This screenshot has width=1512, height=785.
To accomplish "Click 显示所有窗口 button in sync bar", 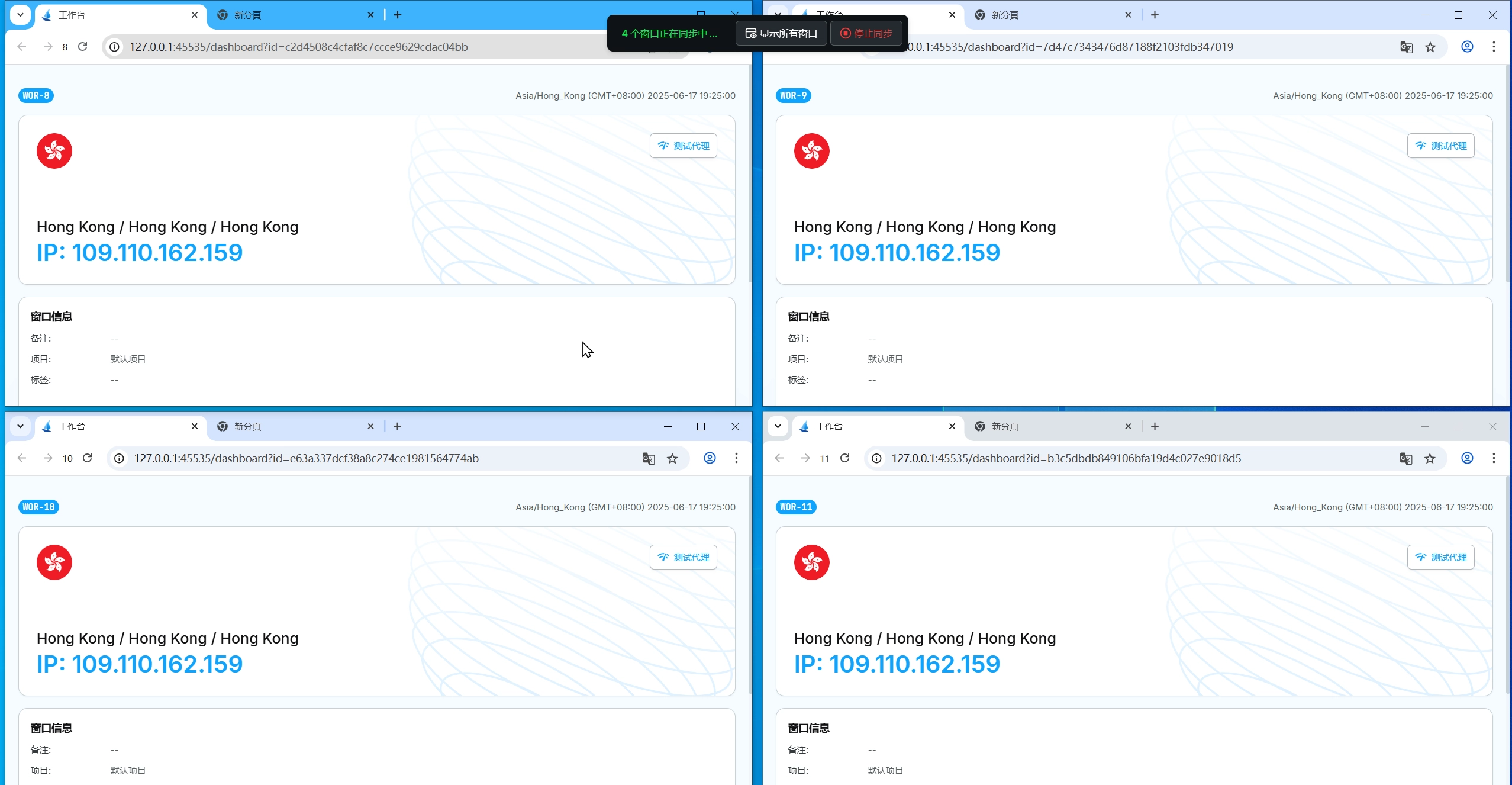I will pyautogui.click(x=781, y=33).
